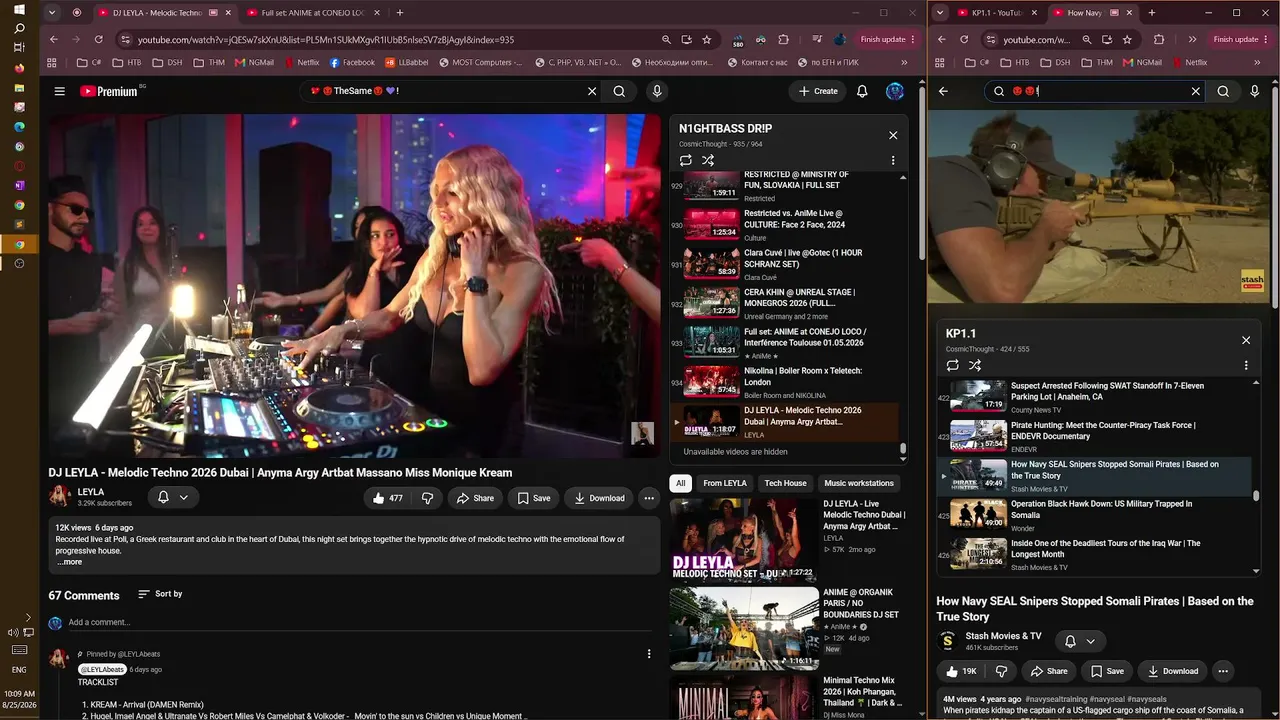Image resolution: width=1280 pixels, height=720 pixels.
Task: Save the DJ LEYLA video to playlist
Action: [534, 498]
